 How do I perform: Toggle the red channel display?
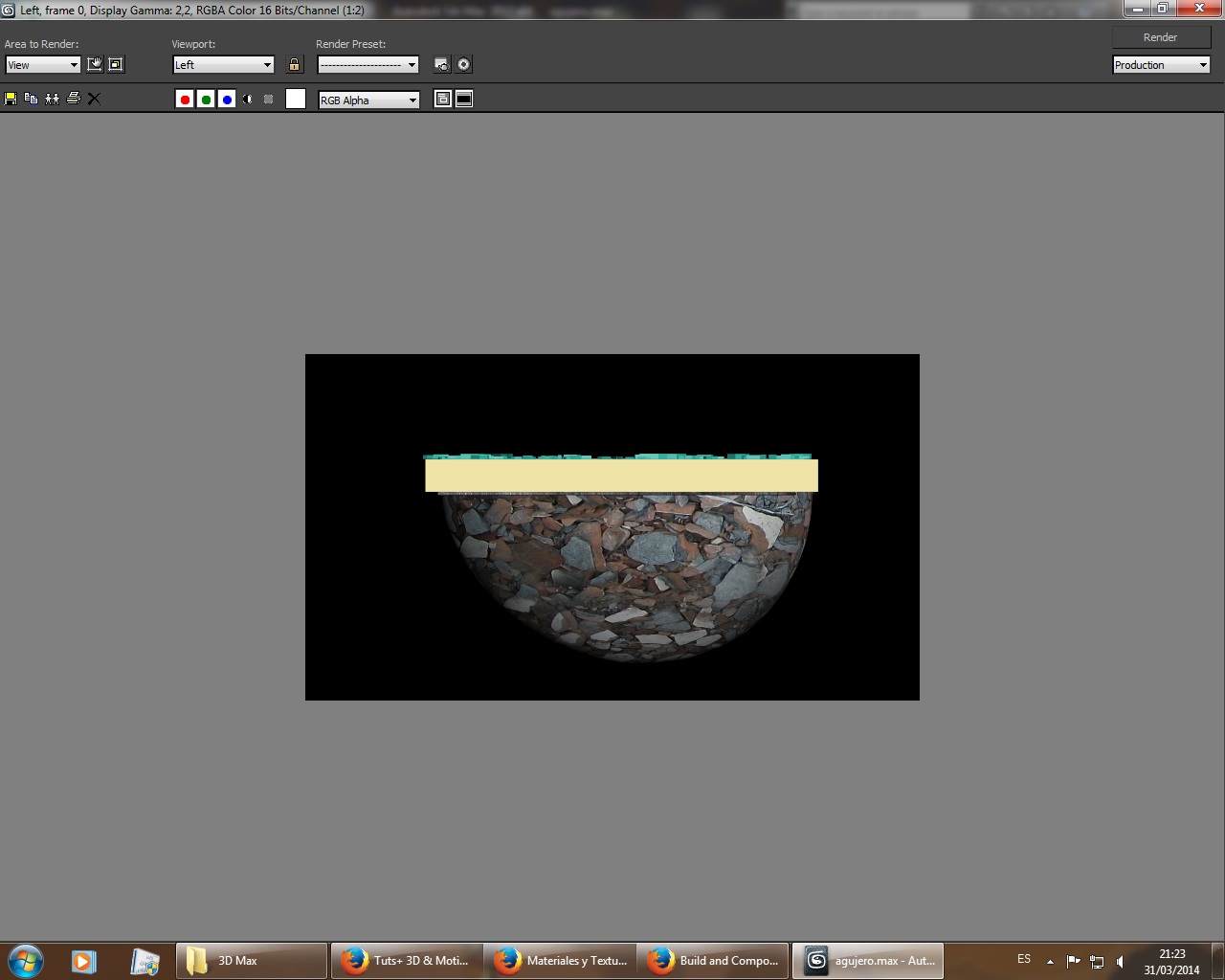point(185,100)
